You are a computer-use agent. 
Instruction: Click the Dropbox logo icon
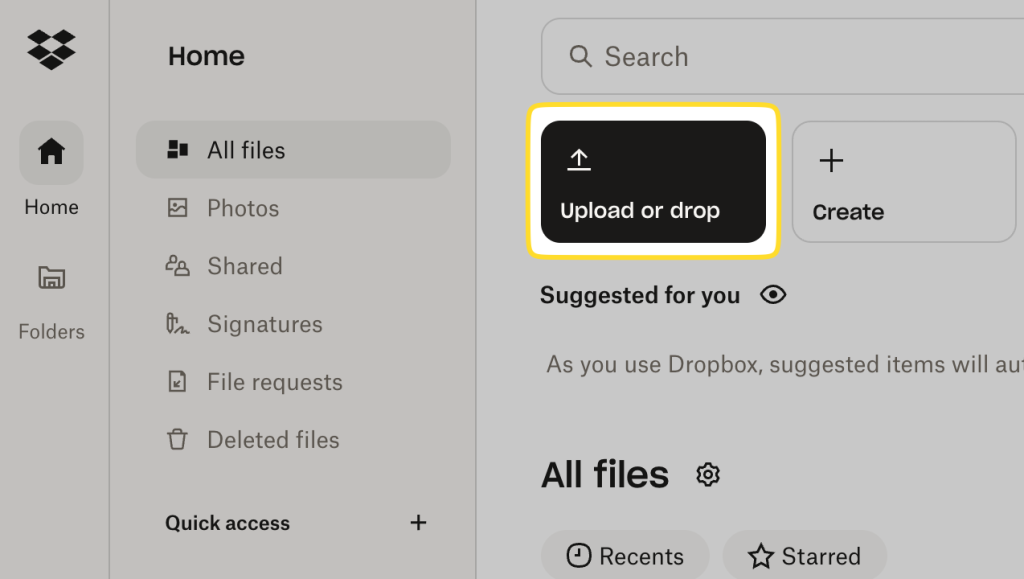[x=50, y=50]
